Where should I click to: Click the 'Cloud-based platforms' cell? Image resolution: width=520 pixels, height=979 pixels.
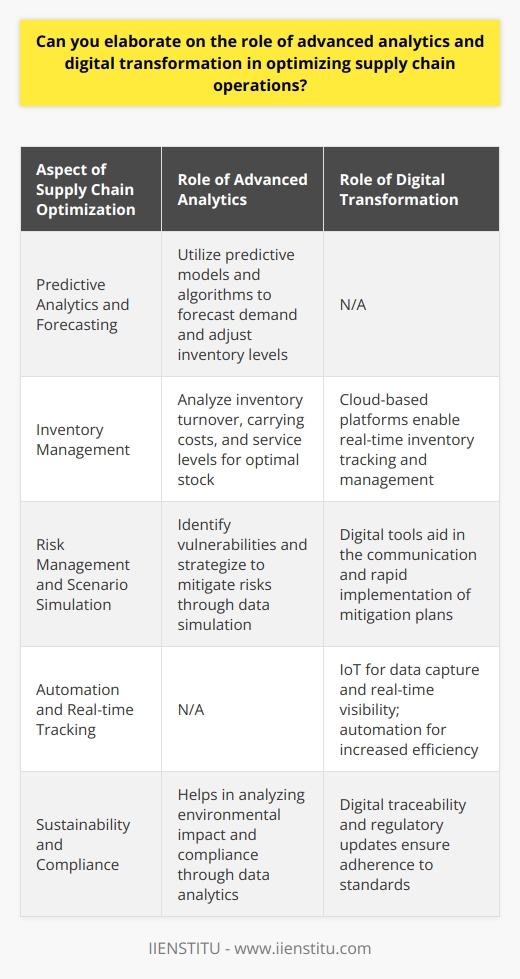click(411, 439)
